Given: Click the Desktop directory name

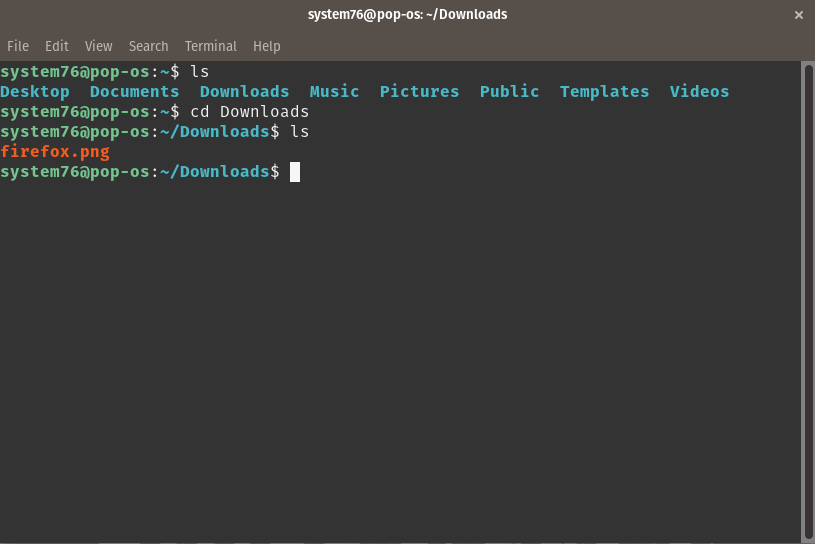Looking at the screenshot, I should pos(35,92).
